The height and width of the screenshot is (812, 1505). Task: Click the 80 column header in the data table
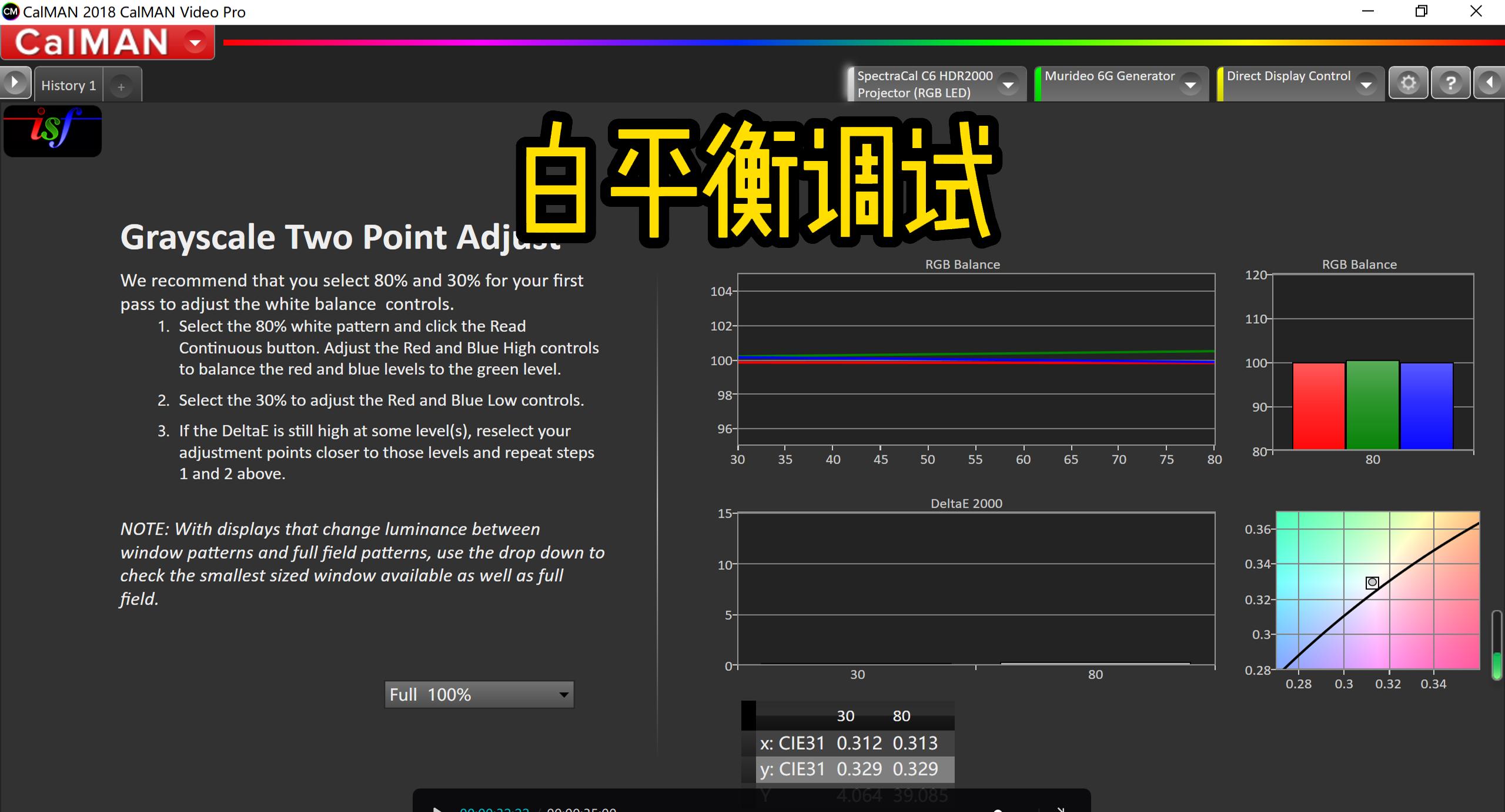pos(901,716)
